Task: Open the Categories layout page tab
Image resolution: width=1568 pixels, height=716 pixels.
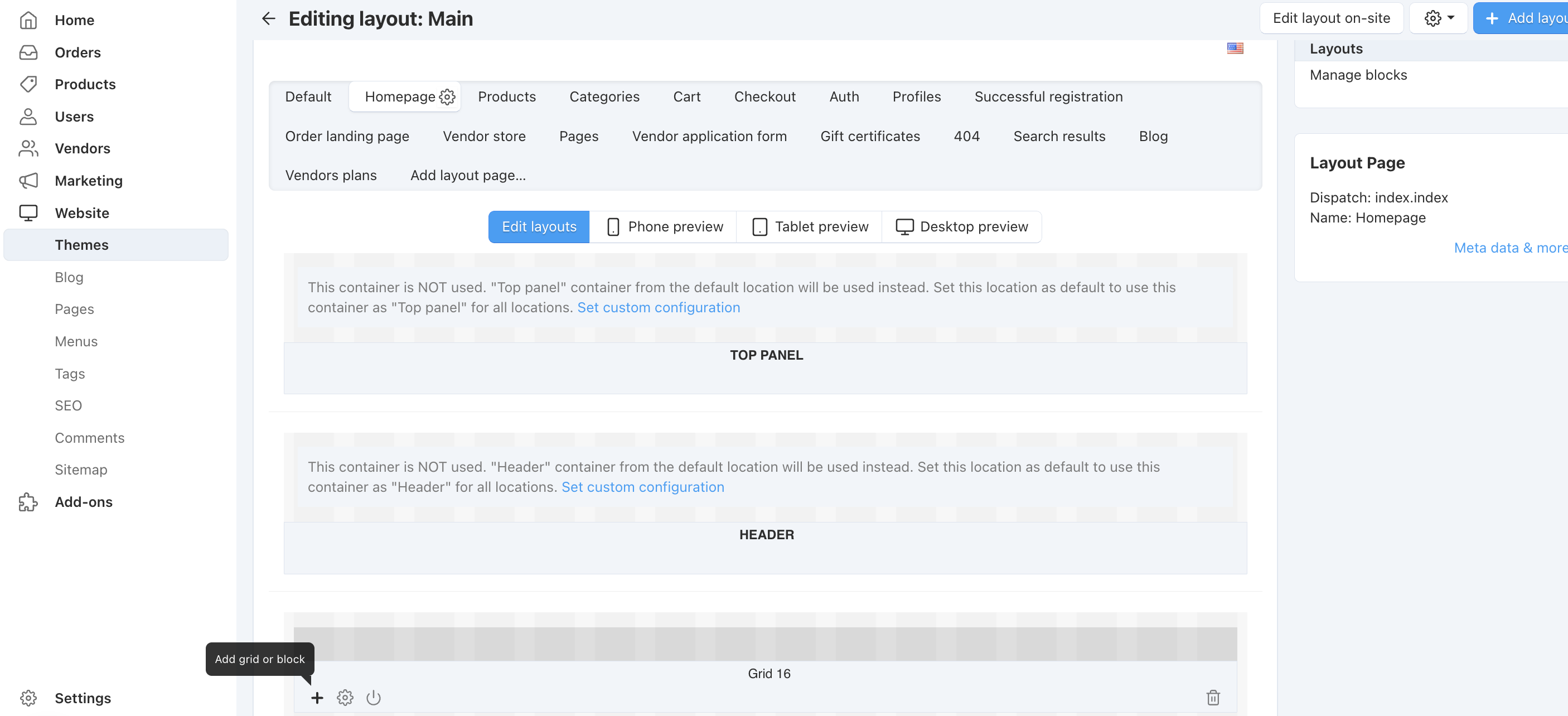Action: [x=604, y=97]
